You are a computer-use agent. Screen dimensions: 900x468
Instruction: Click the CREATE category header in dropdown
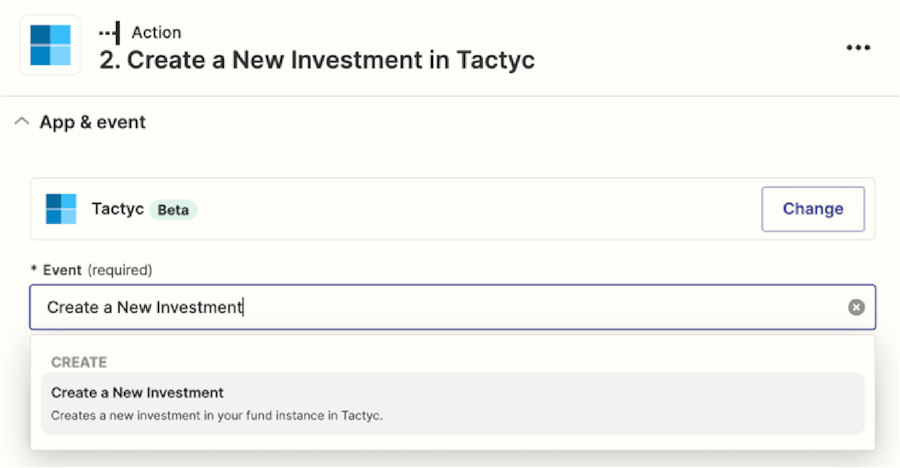point(79,362)
